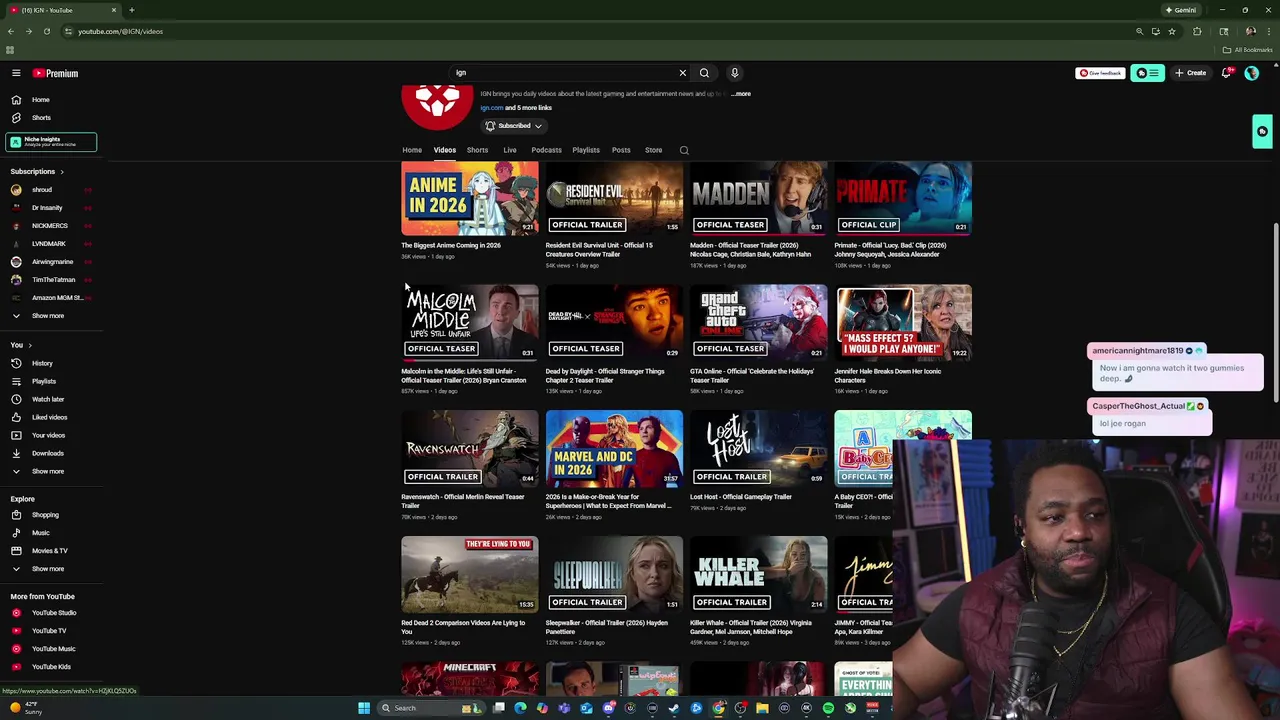This screenshot has width=1280, height=720.
Task: Open the NICKMERCS subscription channel
Action: point(50,226)
